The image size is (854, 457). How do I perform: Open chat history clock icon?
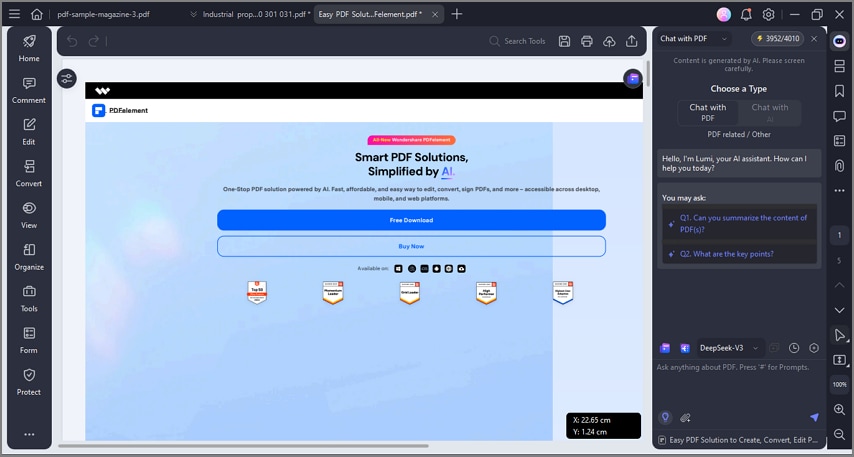point(794,348)
